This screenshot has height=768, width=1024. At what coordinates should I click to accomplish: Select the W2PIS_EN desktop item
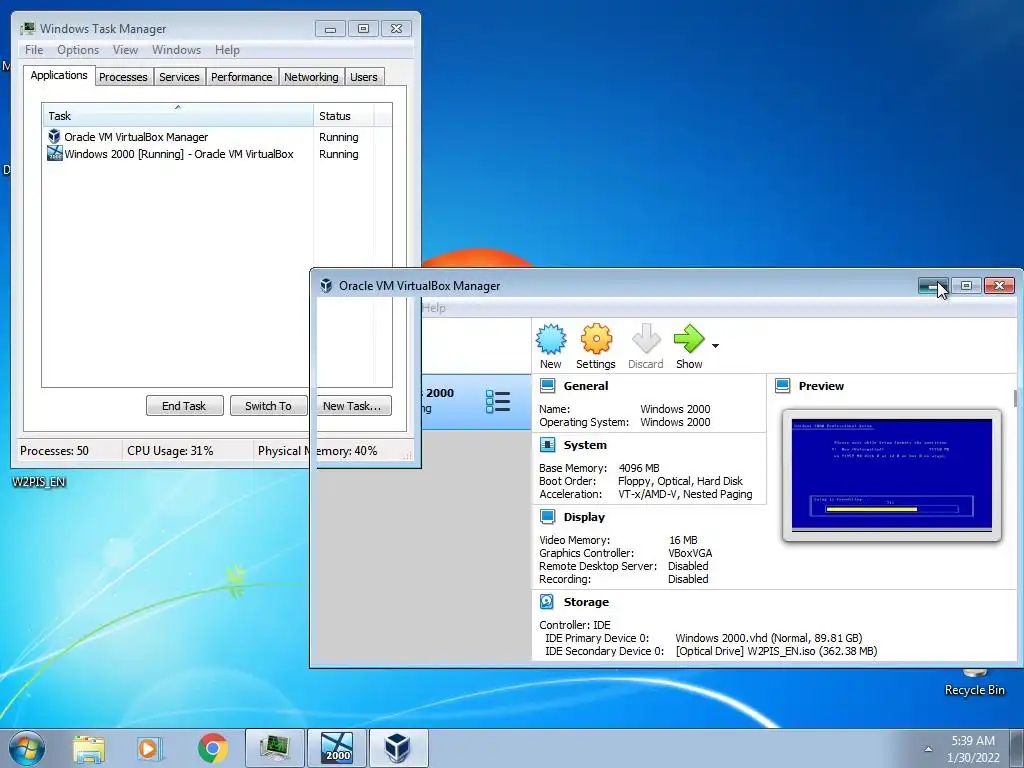39,482
